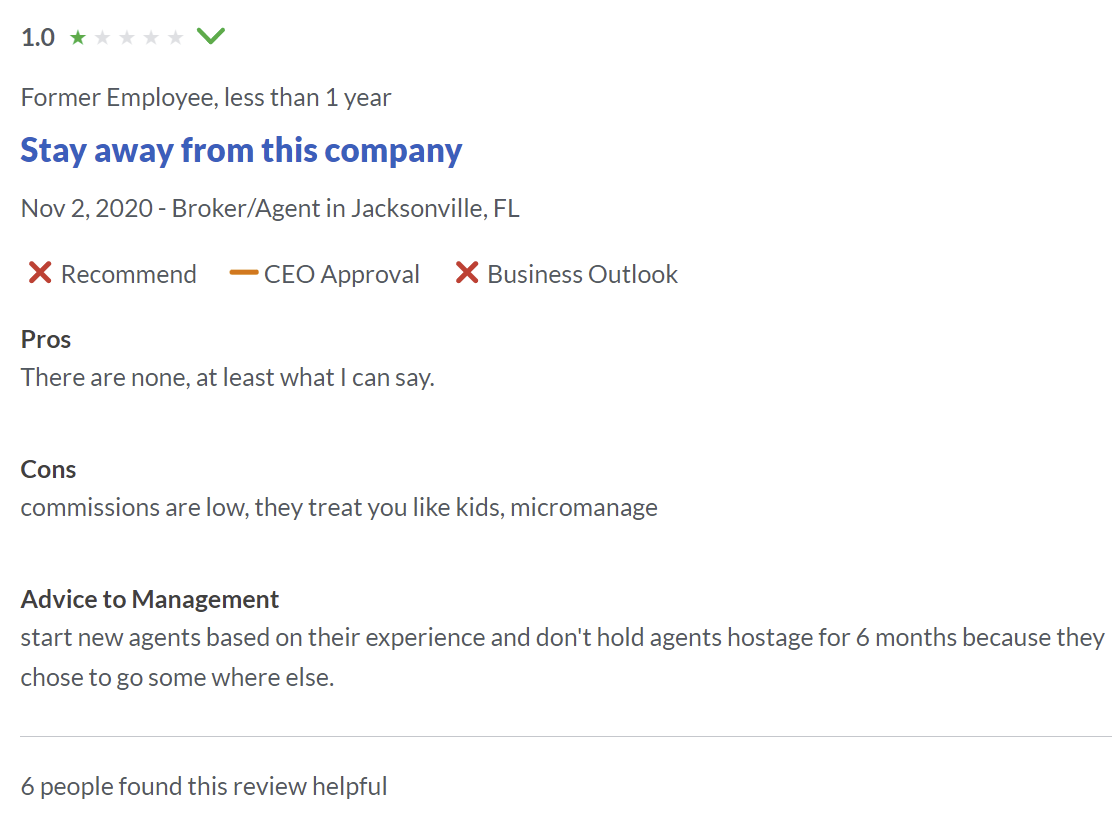Click the red X beside Recommend
Viewport: 1112px width, 823px height.
[40, 273]
